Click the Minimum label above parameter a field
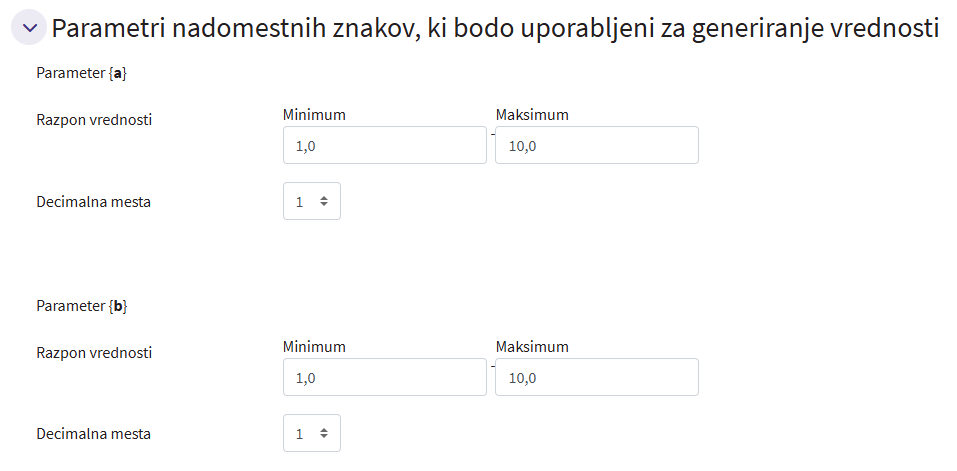The height and width of the screenshot is (471, 957). [x=314, y=115]
